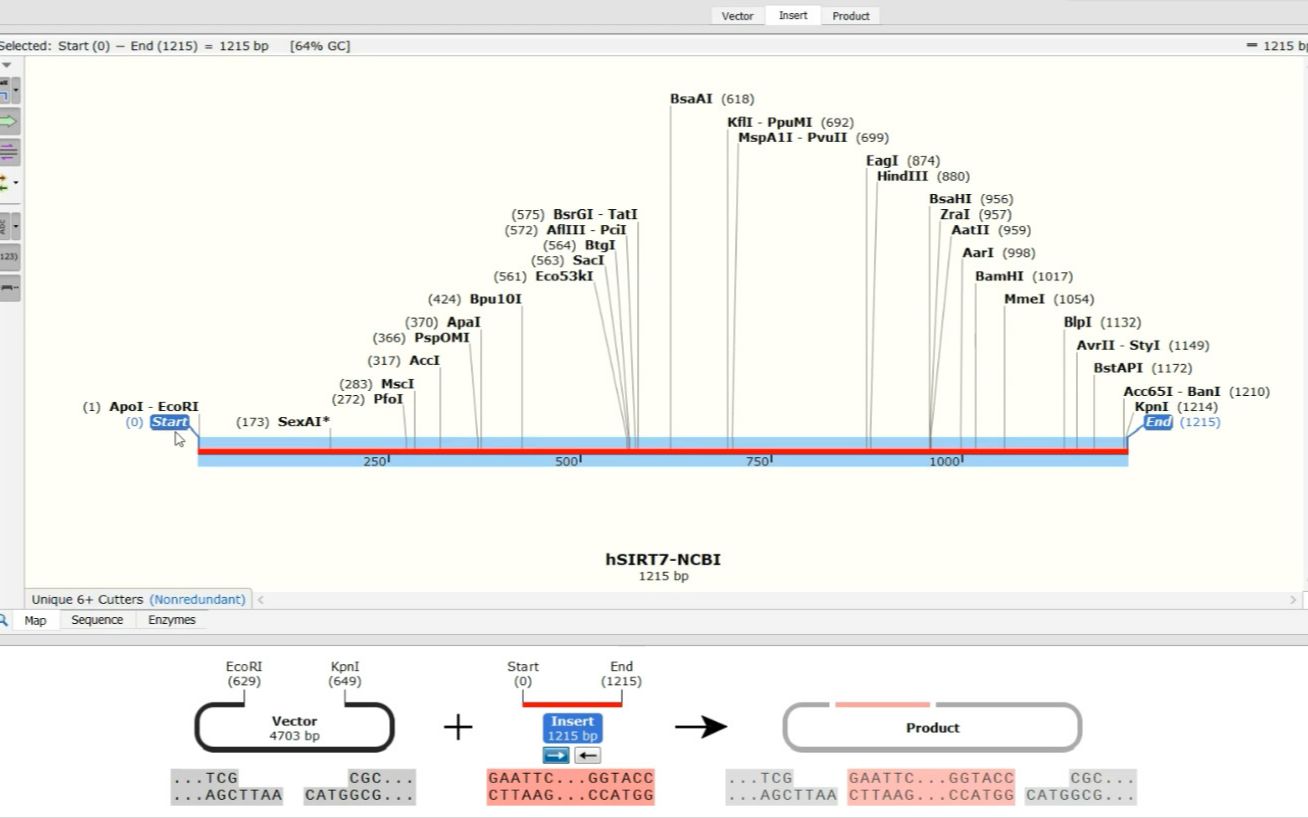
Task: Toggle the green features arrow icon
Action: click(x=7, y=122)
